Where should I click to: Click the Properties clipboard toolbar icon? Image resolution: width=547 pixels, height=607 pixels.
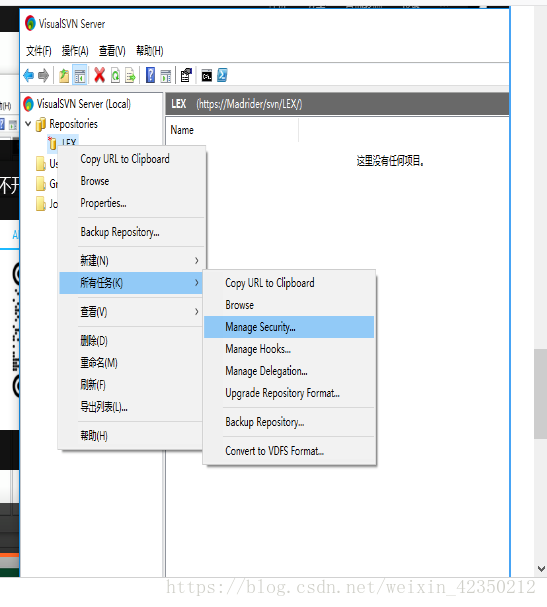[x=186, y=75]
